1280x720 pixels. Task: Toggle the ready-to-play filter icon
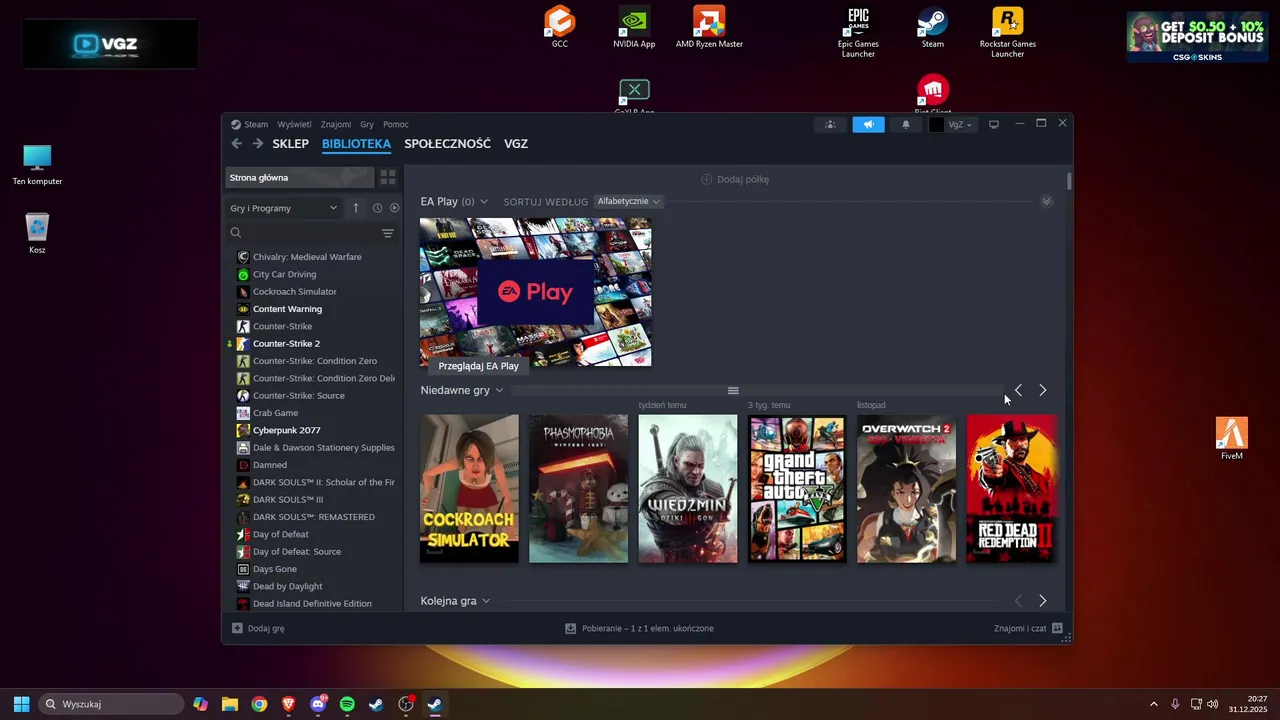tap(394, 208)
